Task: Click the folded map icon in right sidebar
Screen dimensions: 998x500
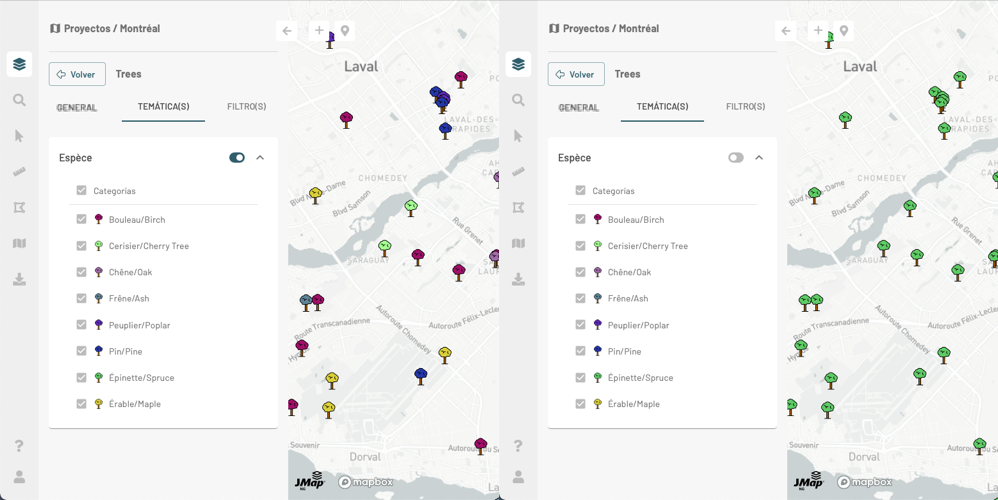Action: coord(518,244)
